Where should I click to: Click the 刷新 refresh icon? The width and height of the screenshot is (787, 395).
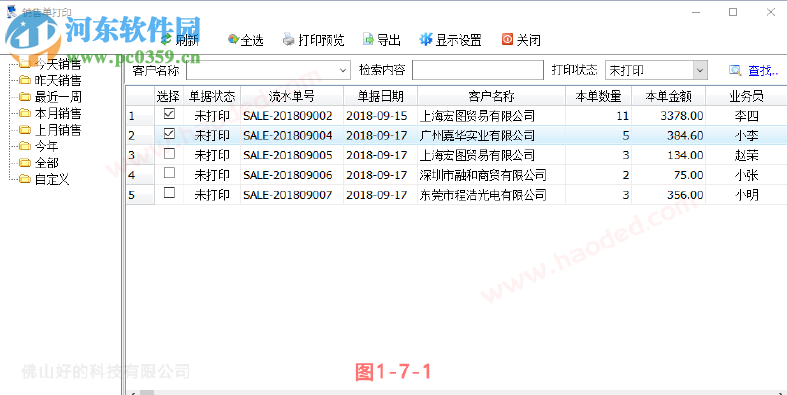pos(166,39)
